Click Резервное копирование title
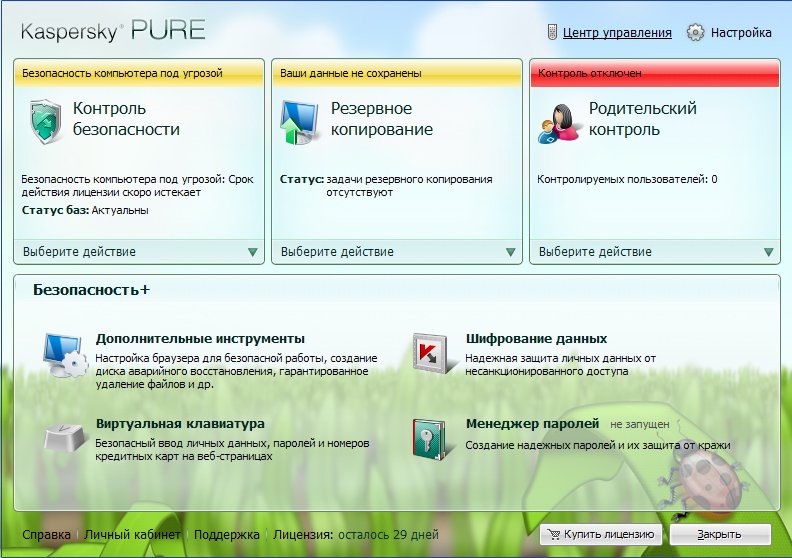The height and width of the screenshot is (558, 792). [x=382, y=119]
